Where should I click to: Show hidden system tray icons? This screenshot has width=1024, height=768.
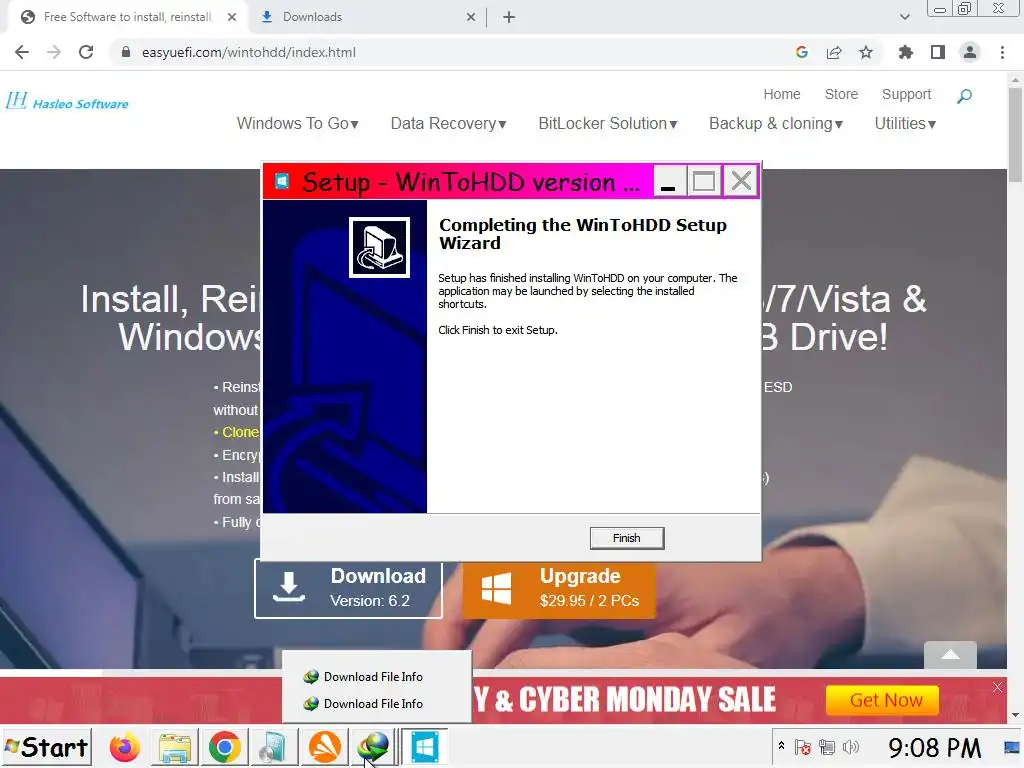point(781,746)
